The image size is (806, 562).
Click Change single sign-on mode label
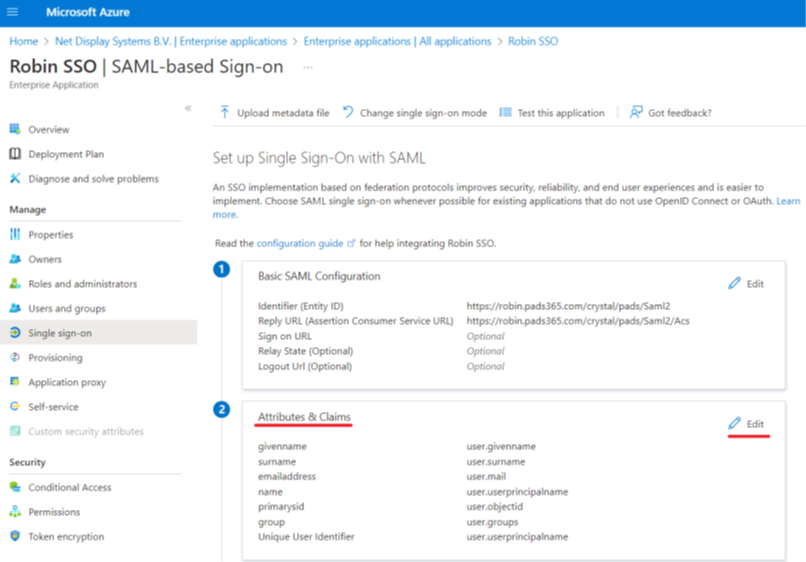[423, 113]
